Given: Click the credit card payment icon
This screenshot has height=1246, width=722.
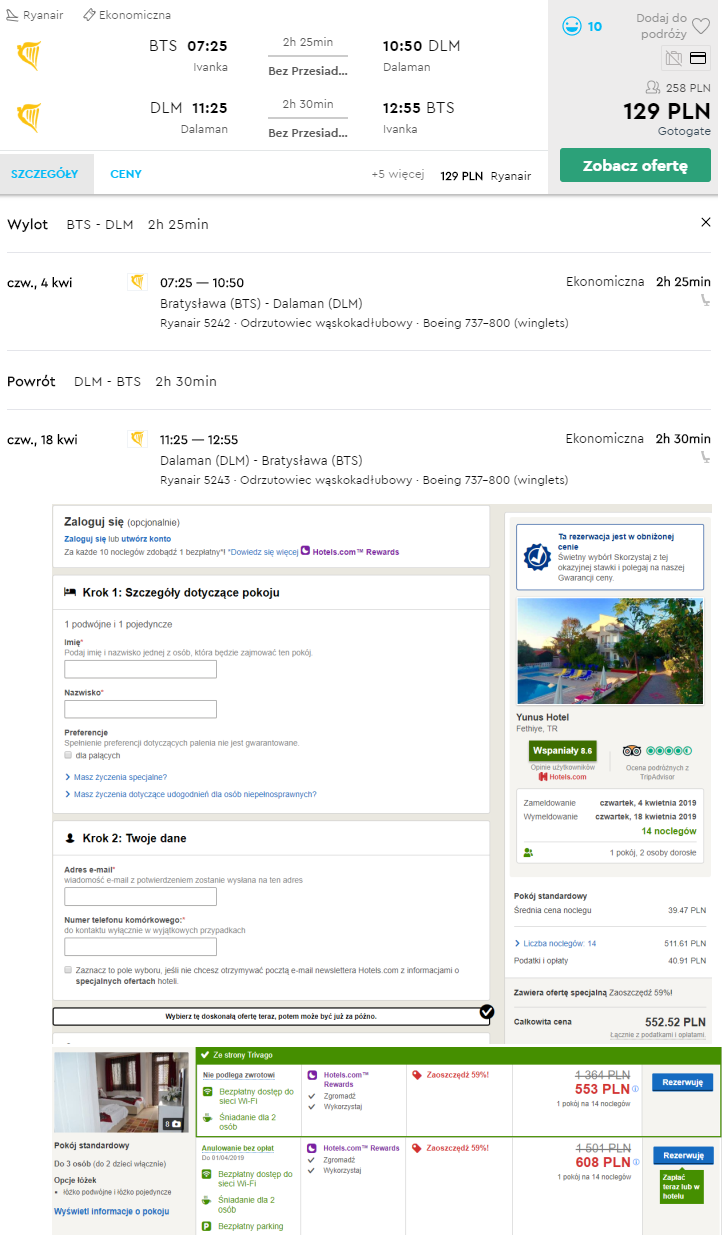Looking at the screenshot, I should [x=699, y=58].
